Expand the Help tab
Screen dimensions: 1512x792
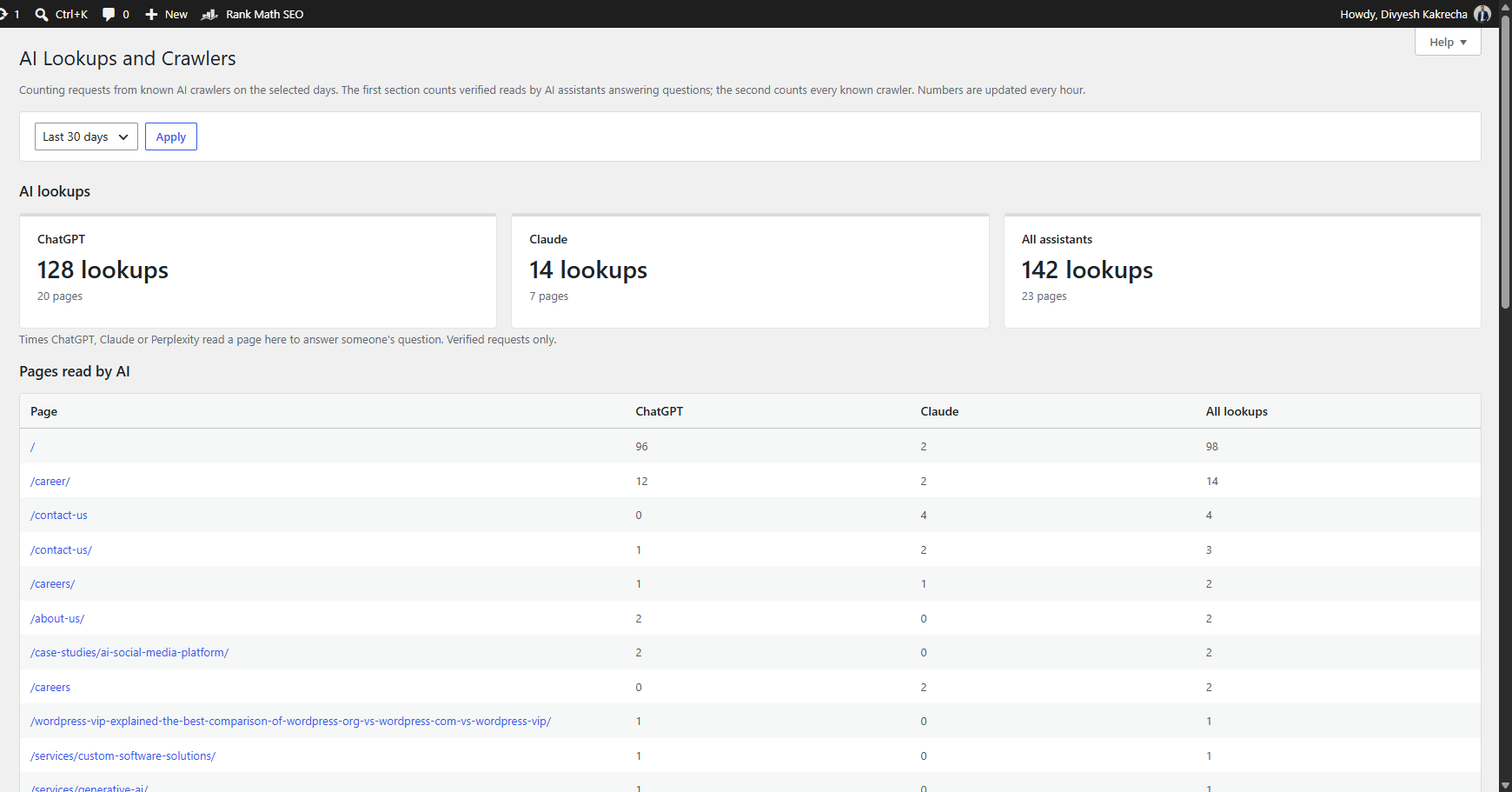[x=1448, y=42]
